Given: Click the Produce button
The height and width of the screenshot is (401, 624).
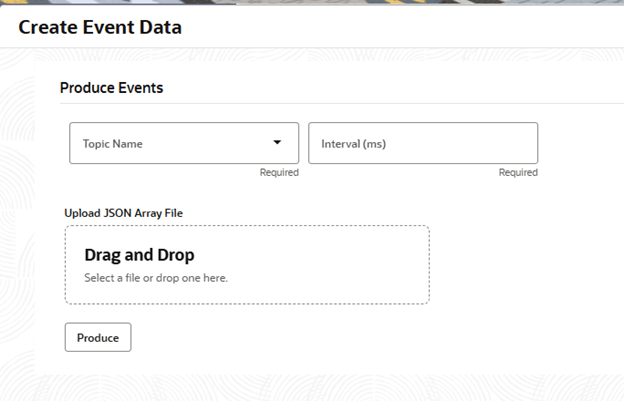Looking at the screenshot, I should (x=98, y=337).
